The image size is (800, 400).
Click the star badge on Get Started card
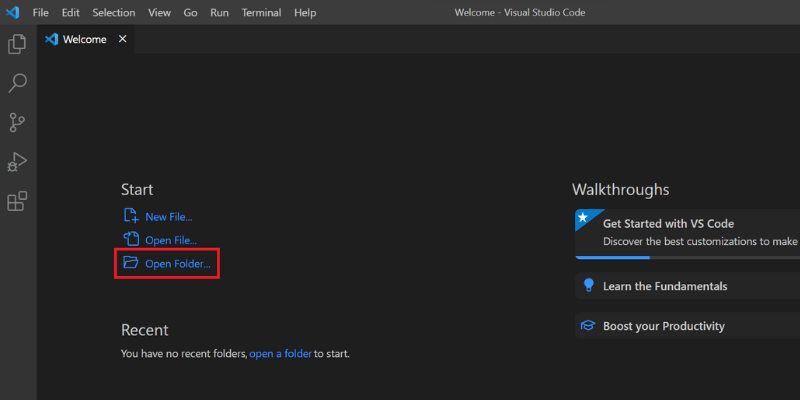pos(583,217)
